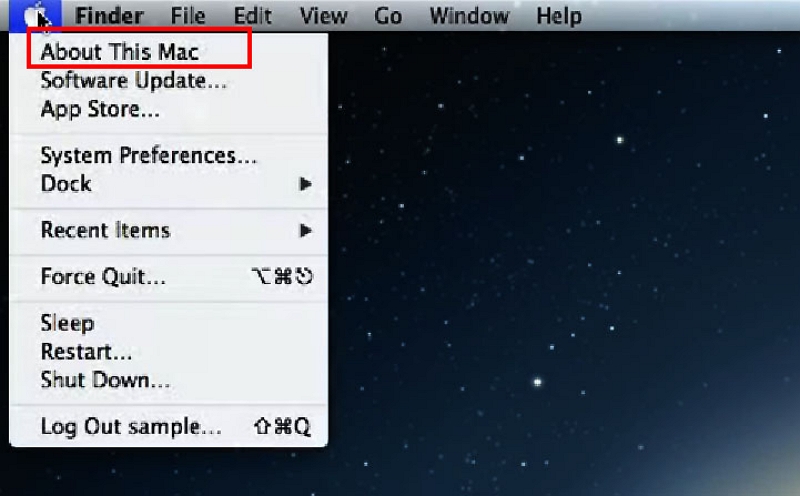
Task: Open the File menu
Action: click(x=188, y=16)
